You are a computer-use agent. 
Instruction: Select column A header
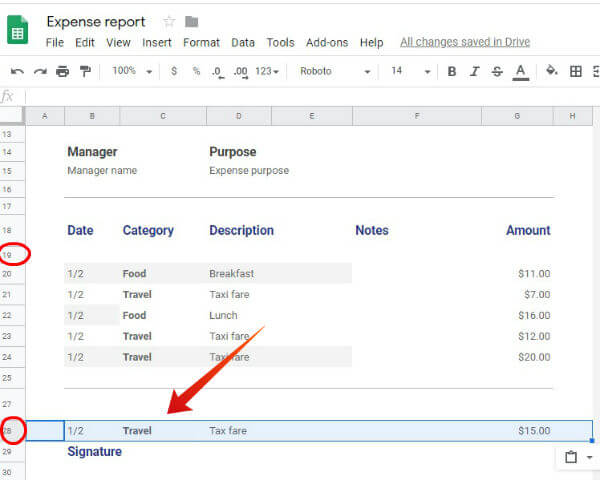(x=45, y=116)
